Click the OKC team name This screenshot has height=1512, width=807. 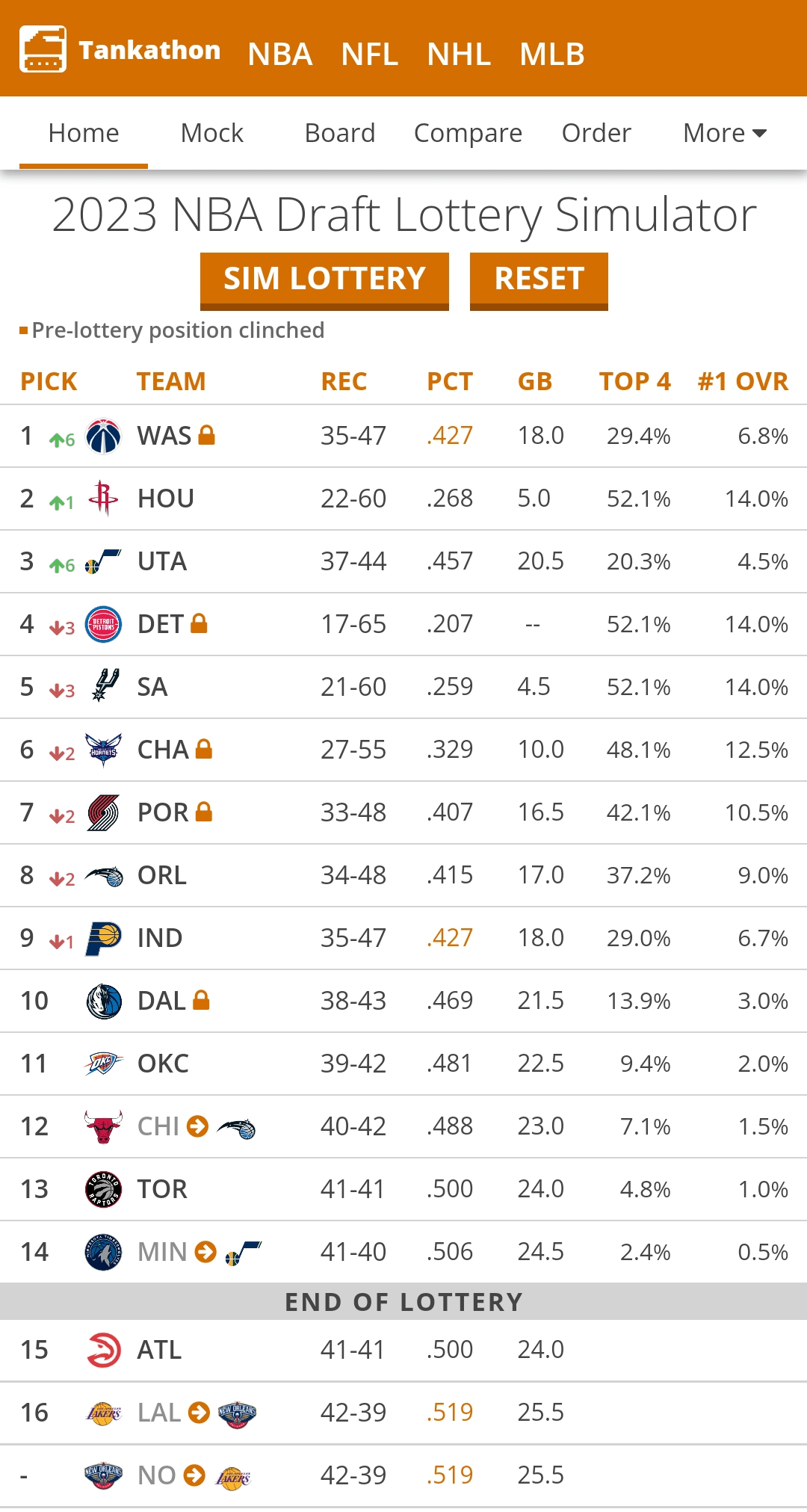pyautogui.click(x=163, y=1064)
